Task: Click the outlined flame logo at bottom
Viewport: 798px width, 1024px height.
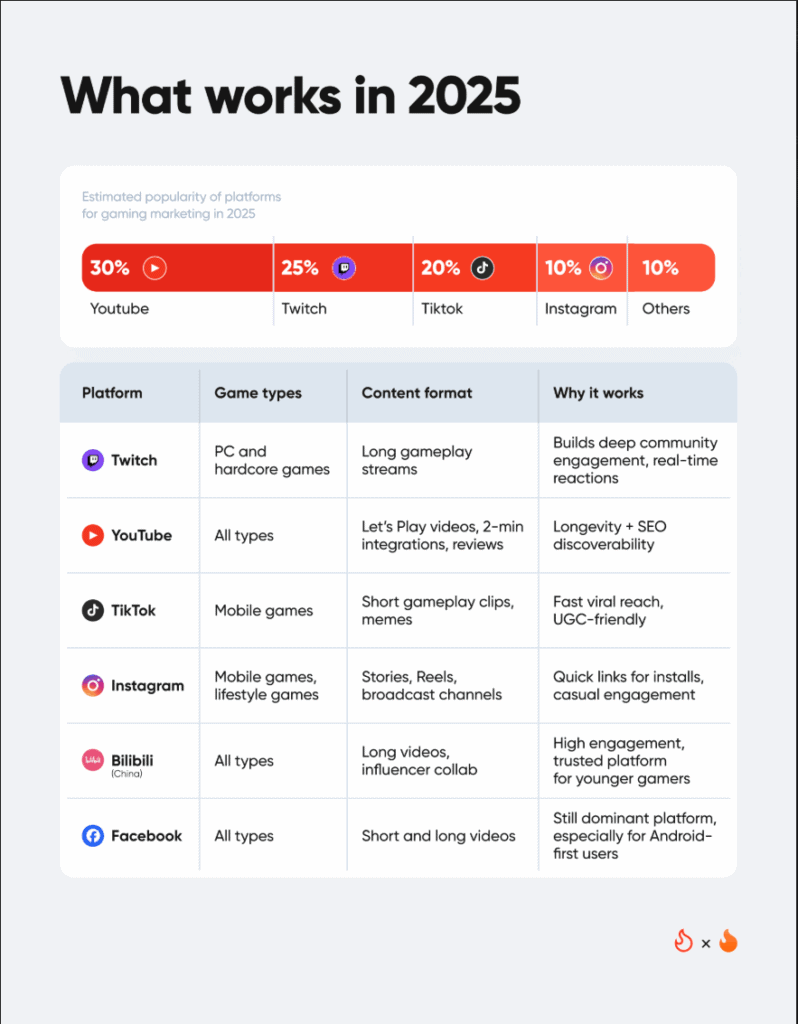Action: [684, 942]
